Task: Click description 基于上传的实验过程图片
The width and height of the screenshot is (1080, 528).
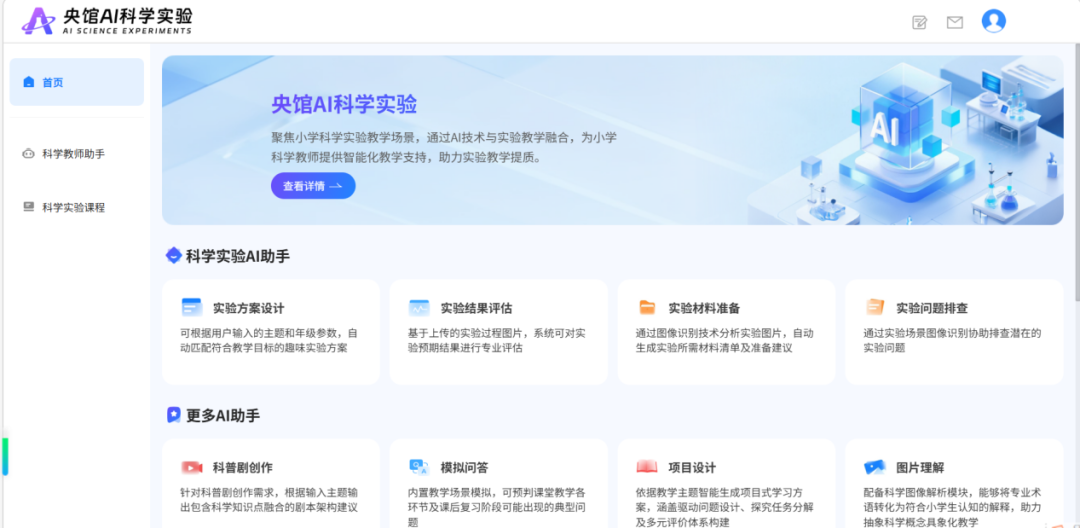Action: click(x=497, y=340)
